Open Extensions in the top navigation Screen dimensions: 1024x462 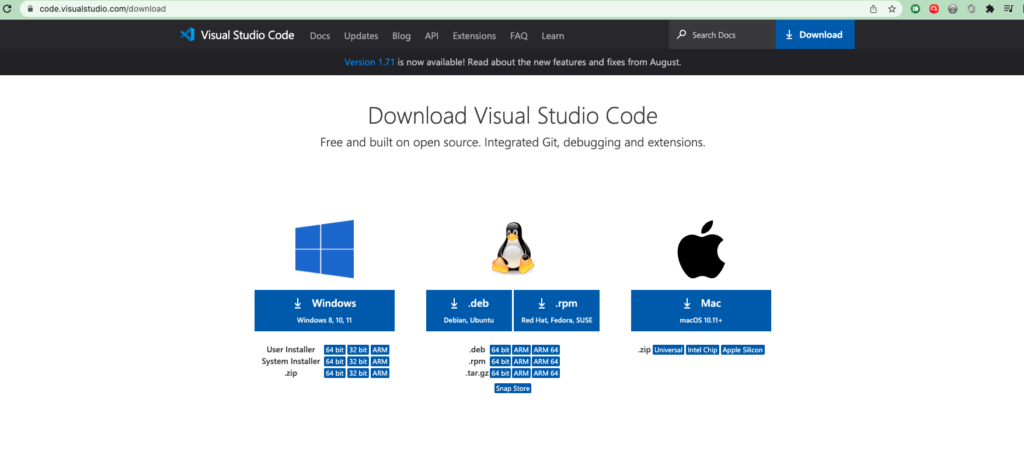(x=474, y=36)
